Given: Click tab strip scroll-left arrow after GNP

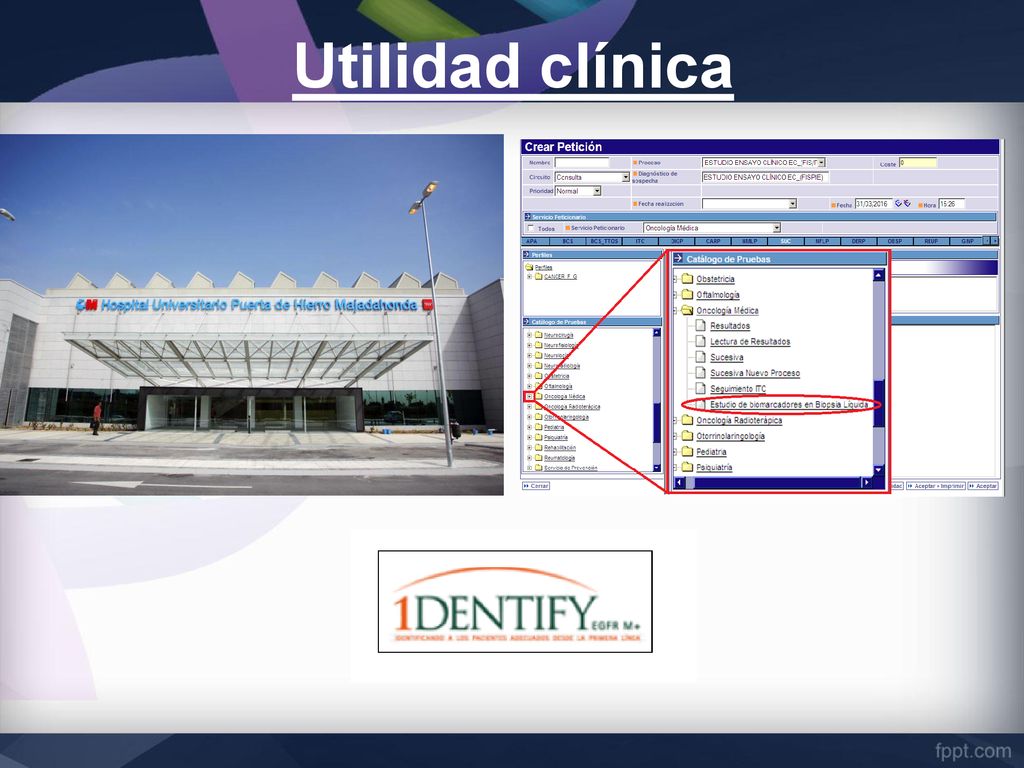Looking at the screenshot, I should 987,241.
